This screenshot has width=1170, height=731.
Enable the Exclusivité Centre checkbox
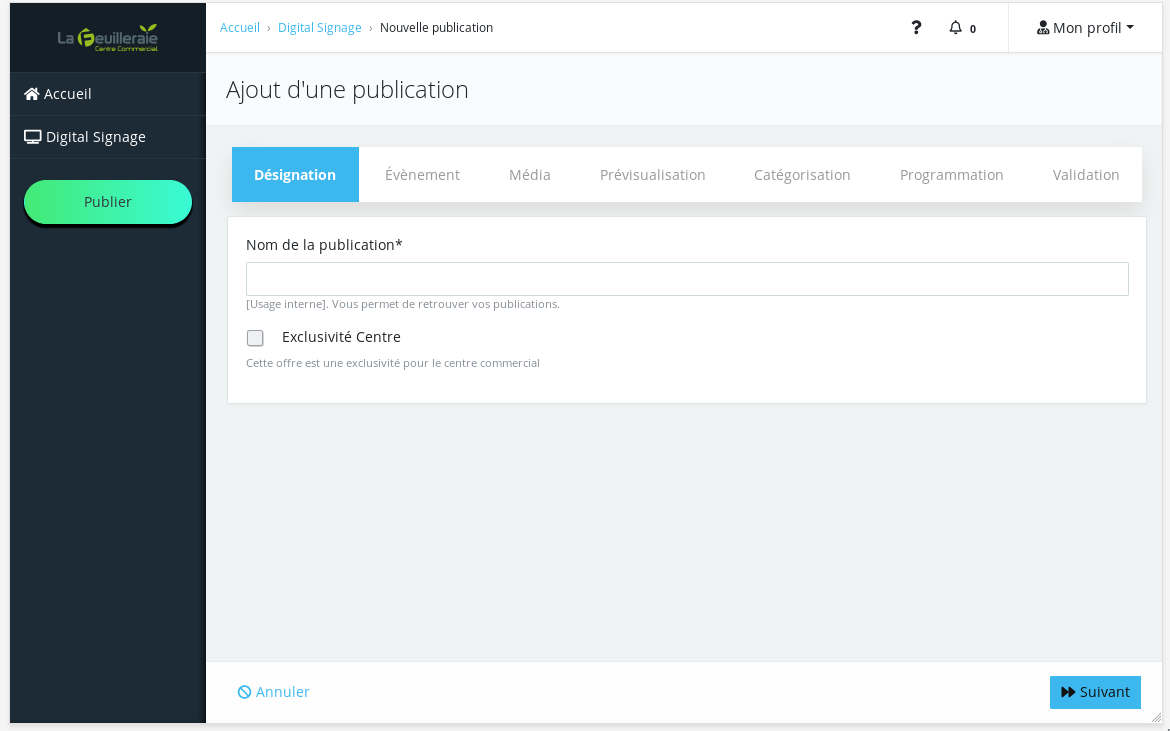point(255,338)
